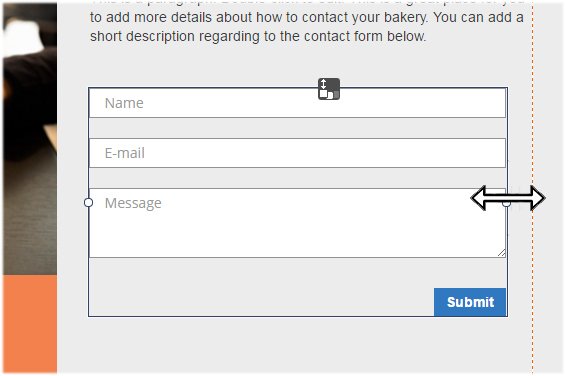Click blank form area left of Submit
Screen dimensions: 566x376
[x=261, y=302]
